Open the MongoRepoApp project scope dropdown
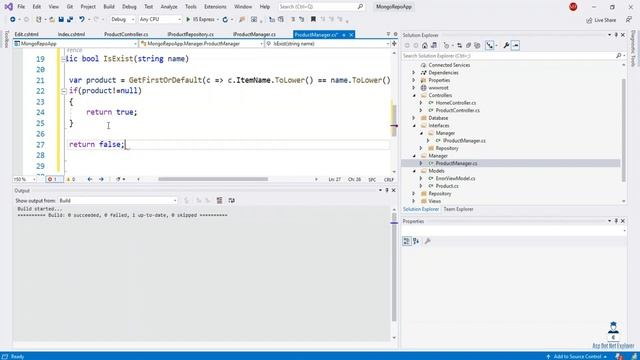The width and height of the screenshot is (640, 360). (76, 43)
